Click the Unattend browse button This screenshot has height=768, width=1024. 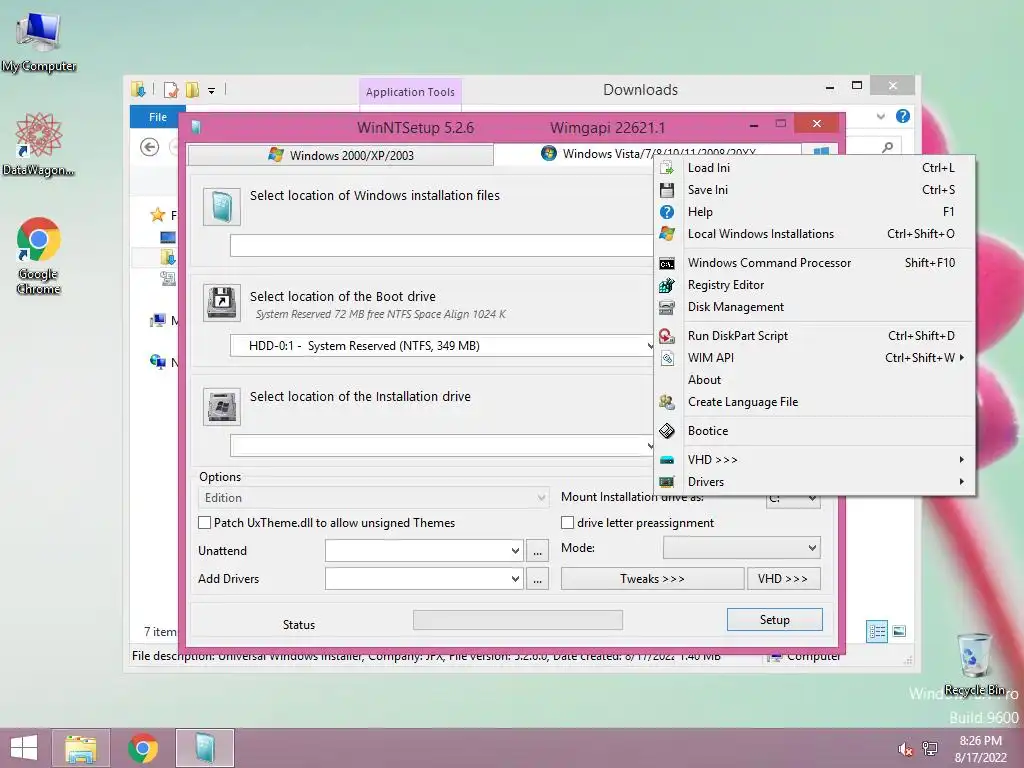pos(537,551)
